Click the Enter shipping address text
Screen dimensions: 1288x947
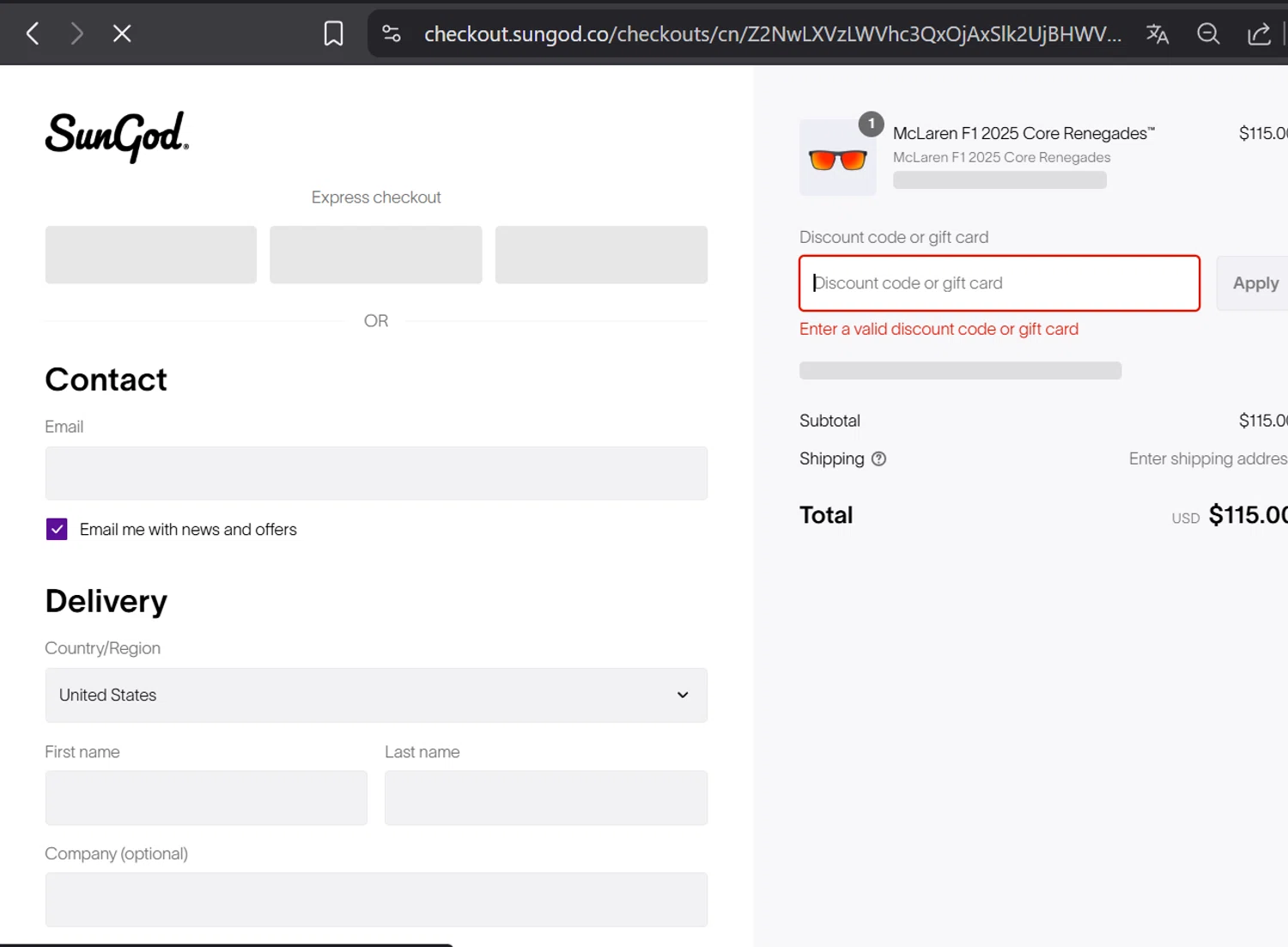click(x=1208, y=458)
